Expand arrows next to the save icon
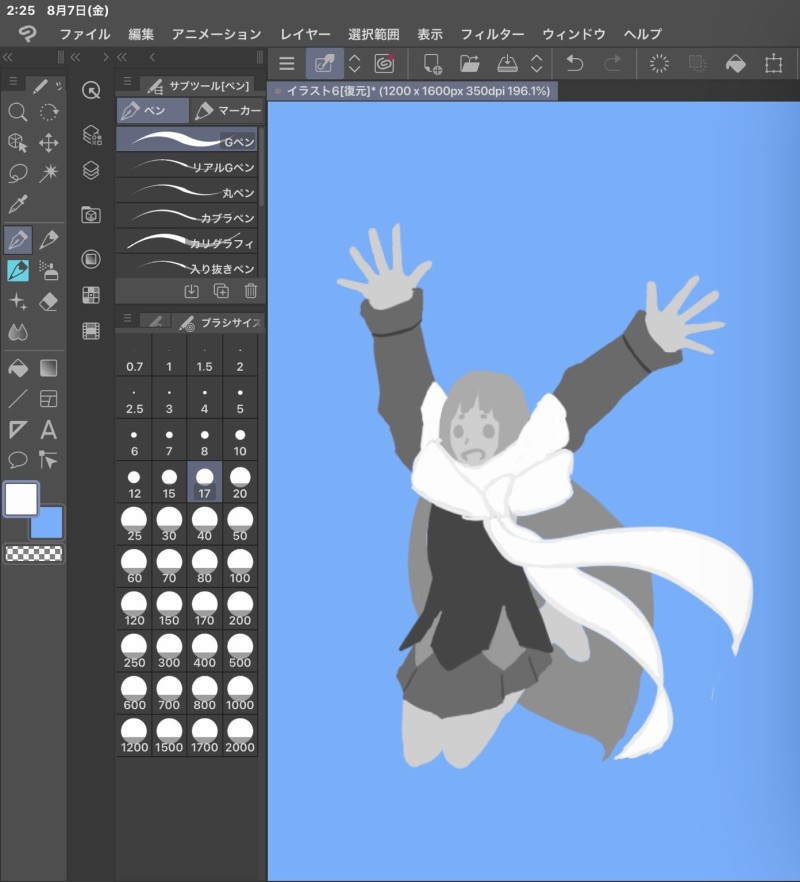The width and height of the screenshot is (800, 882). coord(537,64)
